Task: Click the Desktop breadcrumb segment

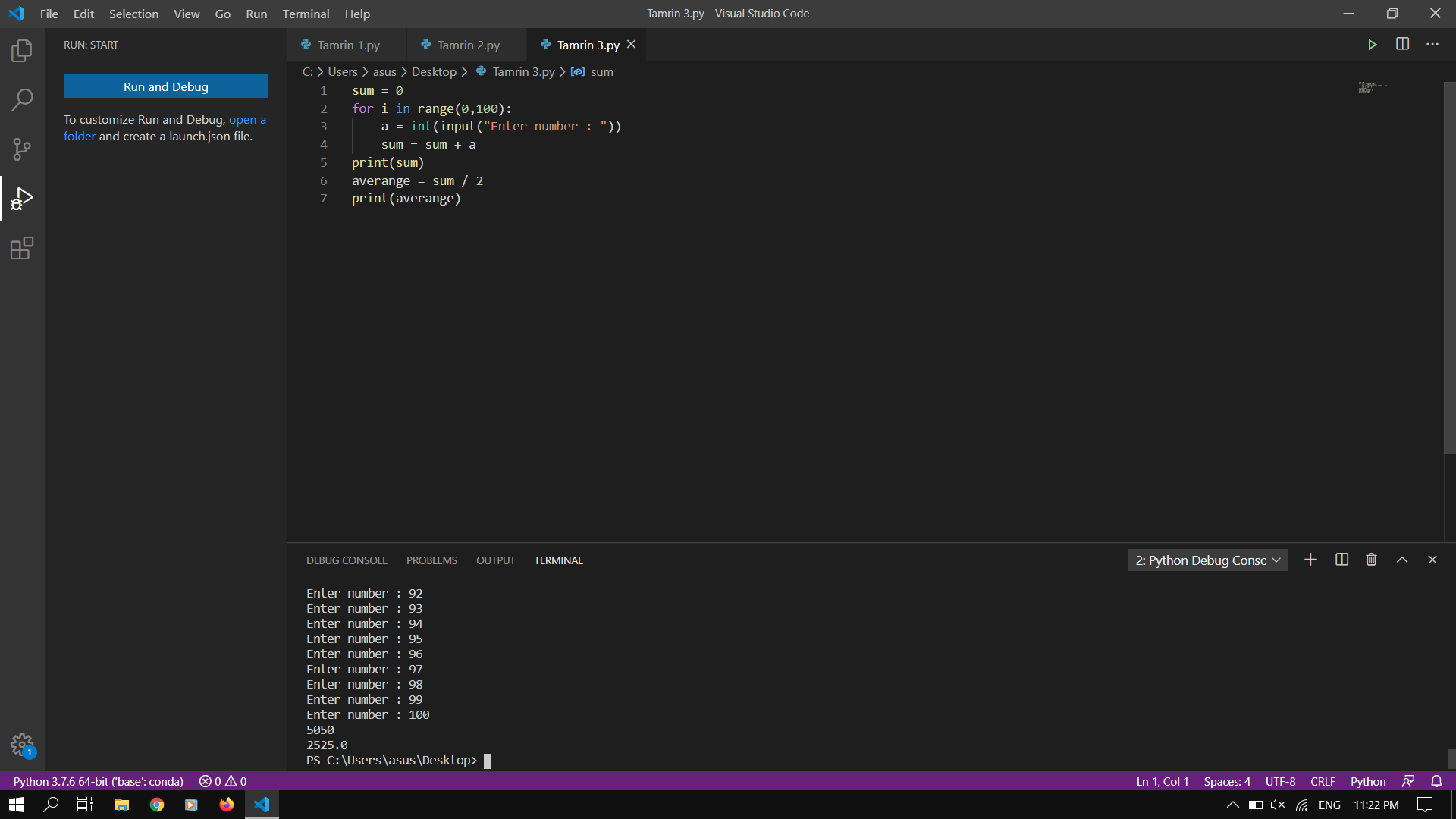Action: pyautogui.click(x=434, y=72)
